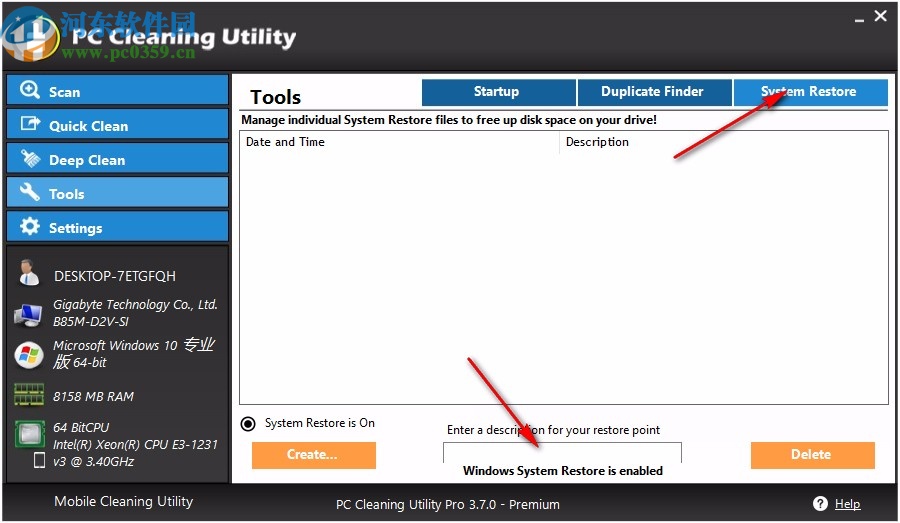Viewport: 900px width, 523px height.
Task: Select the Tools sidebar item
Action: click(x=117, y=192)
